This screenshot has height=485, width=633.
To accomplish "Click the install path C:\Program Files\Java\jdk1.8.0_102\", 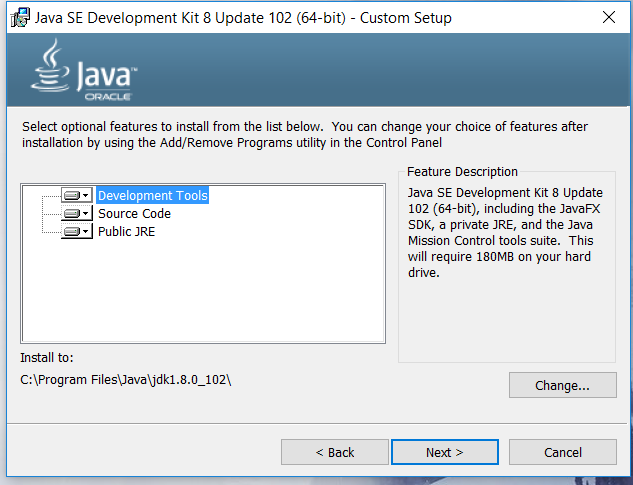I will 126,380.
